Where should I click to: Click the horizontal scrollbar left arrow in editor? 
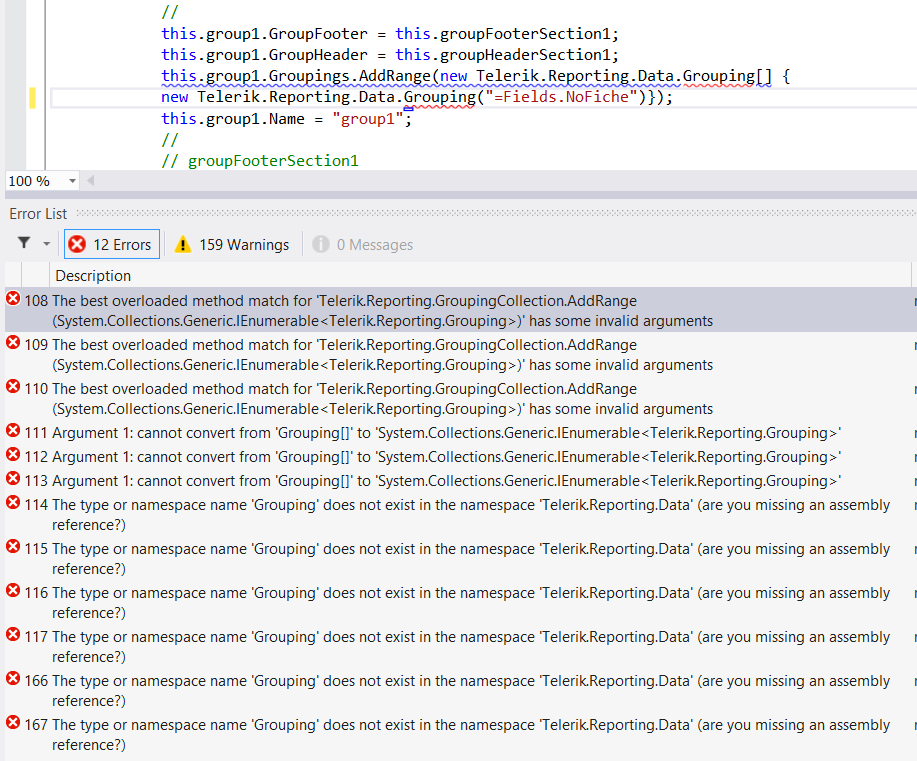(91, 181)
